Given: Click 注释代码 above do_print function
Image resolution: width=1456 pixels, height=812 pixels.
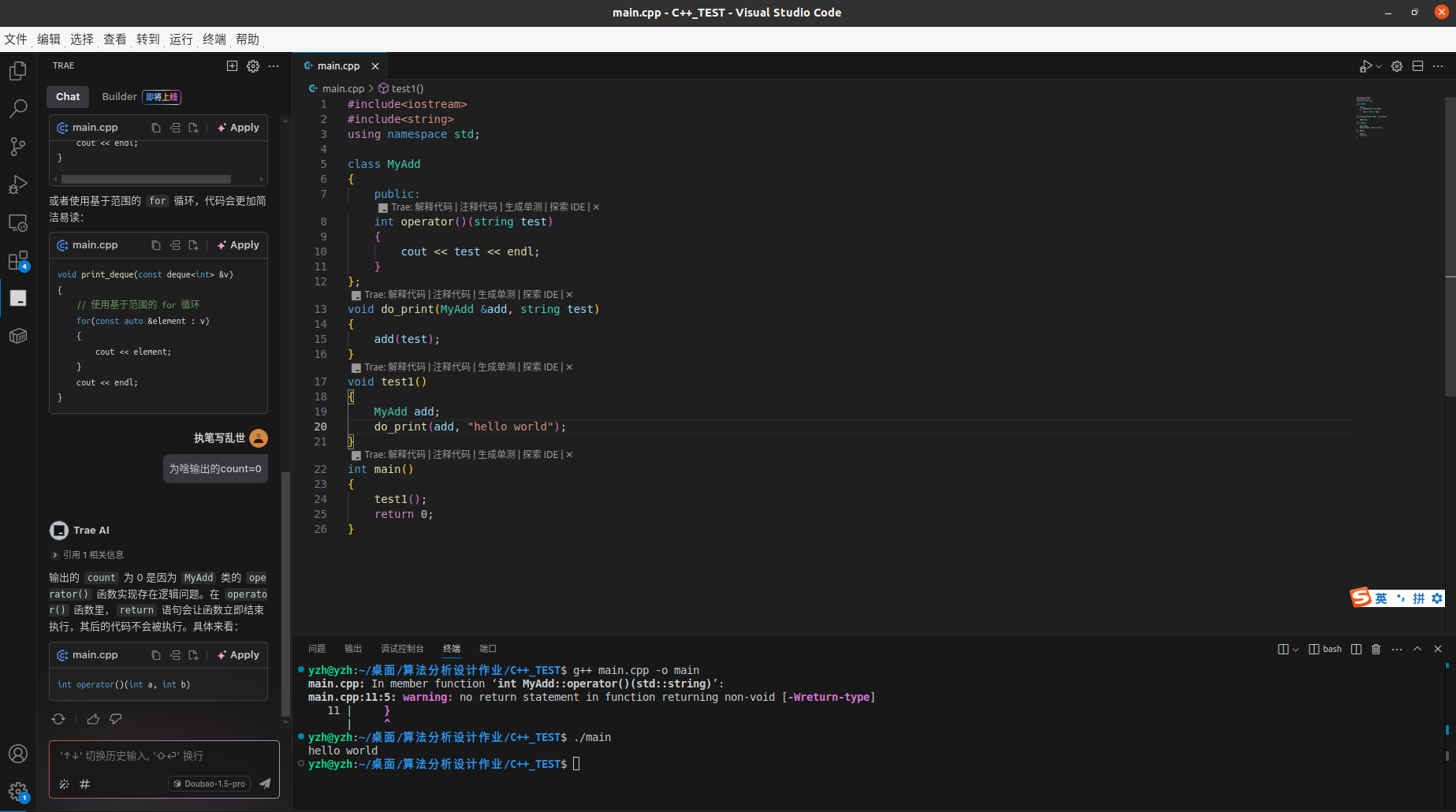Looking at the screenshot, I should pos(452,295).
